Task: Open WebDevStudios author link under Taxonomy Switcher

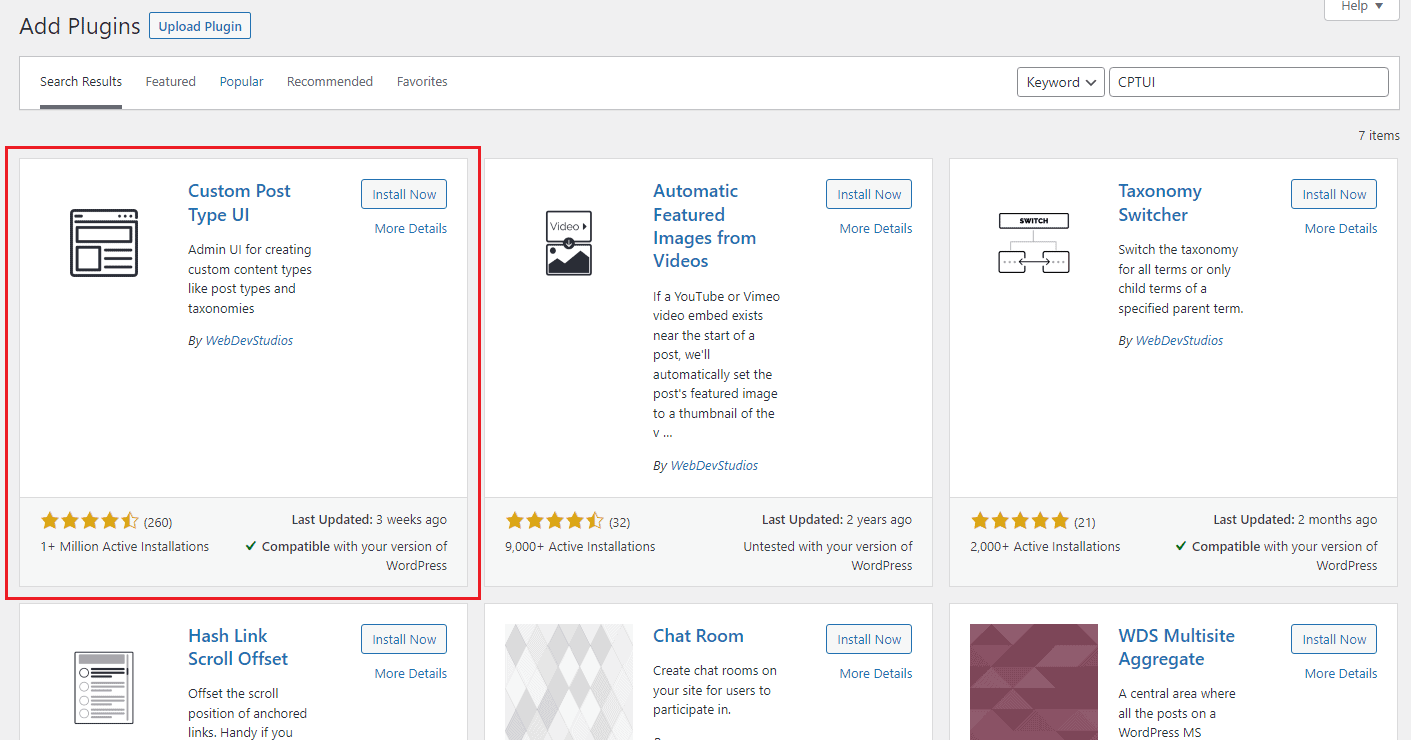Action: (1179, 341)
